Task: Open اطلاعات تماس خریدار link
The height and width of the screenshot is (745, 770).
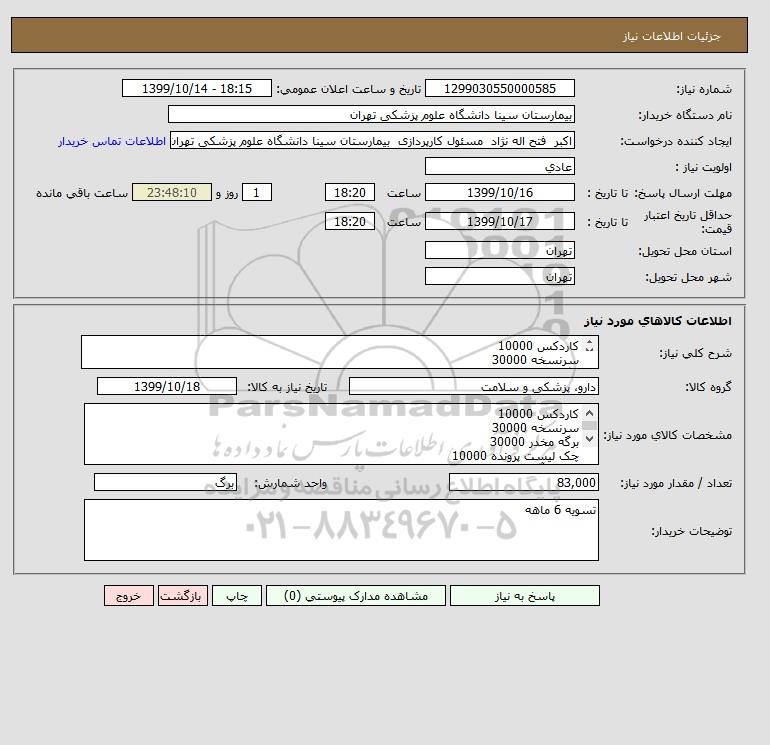Action: point(112,141)
